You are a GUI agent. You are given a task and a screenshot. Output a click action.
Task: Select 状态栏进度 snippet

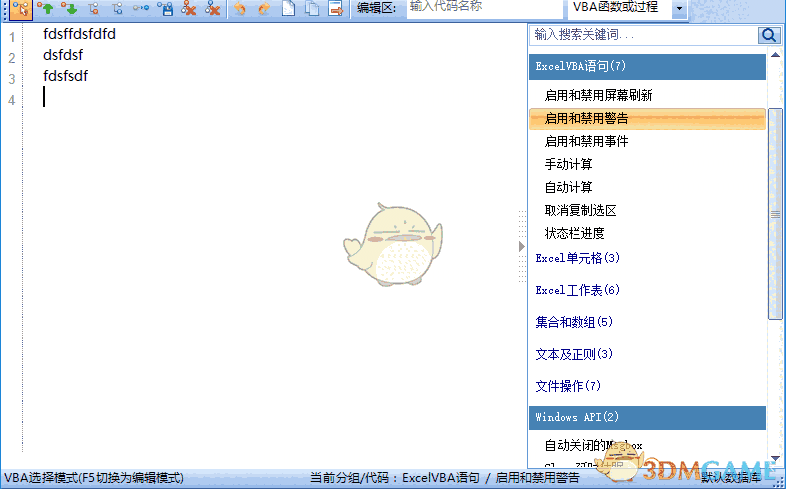pos(574,233)
